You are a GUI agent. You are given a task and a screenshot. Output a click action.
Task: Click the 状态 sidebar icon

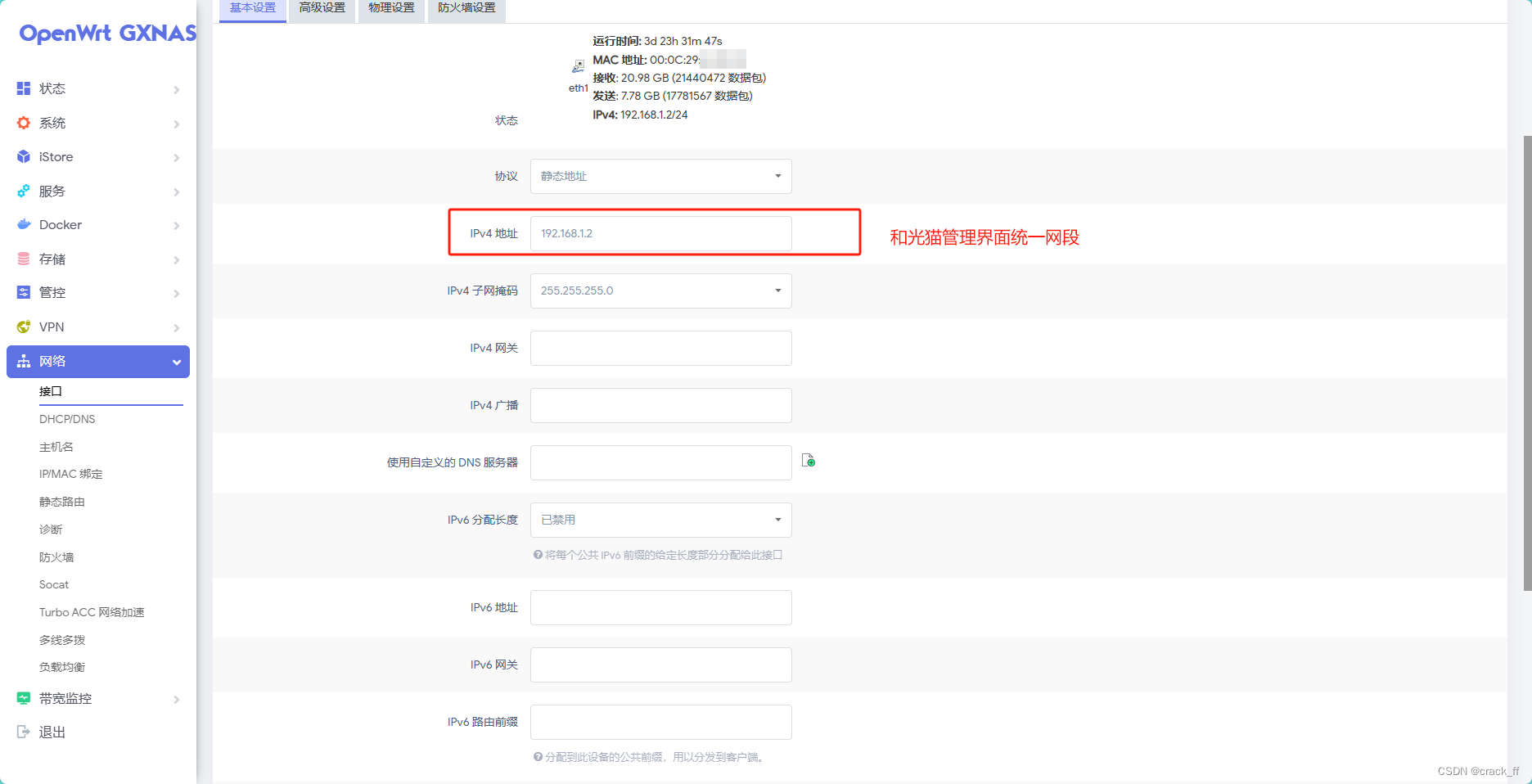tap(24, 88)
